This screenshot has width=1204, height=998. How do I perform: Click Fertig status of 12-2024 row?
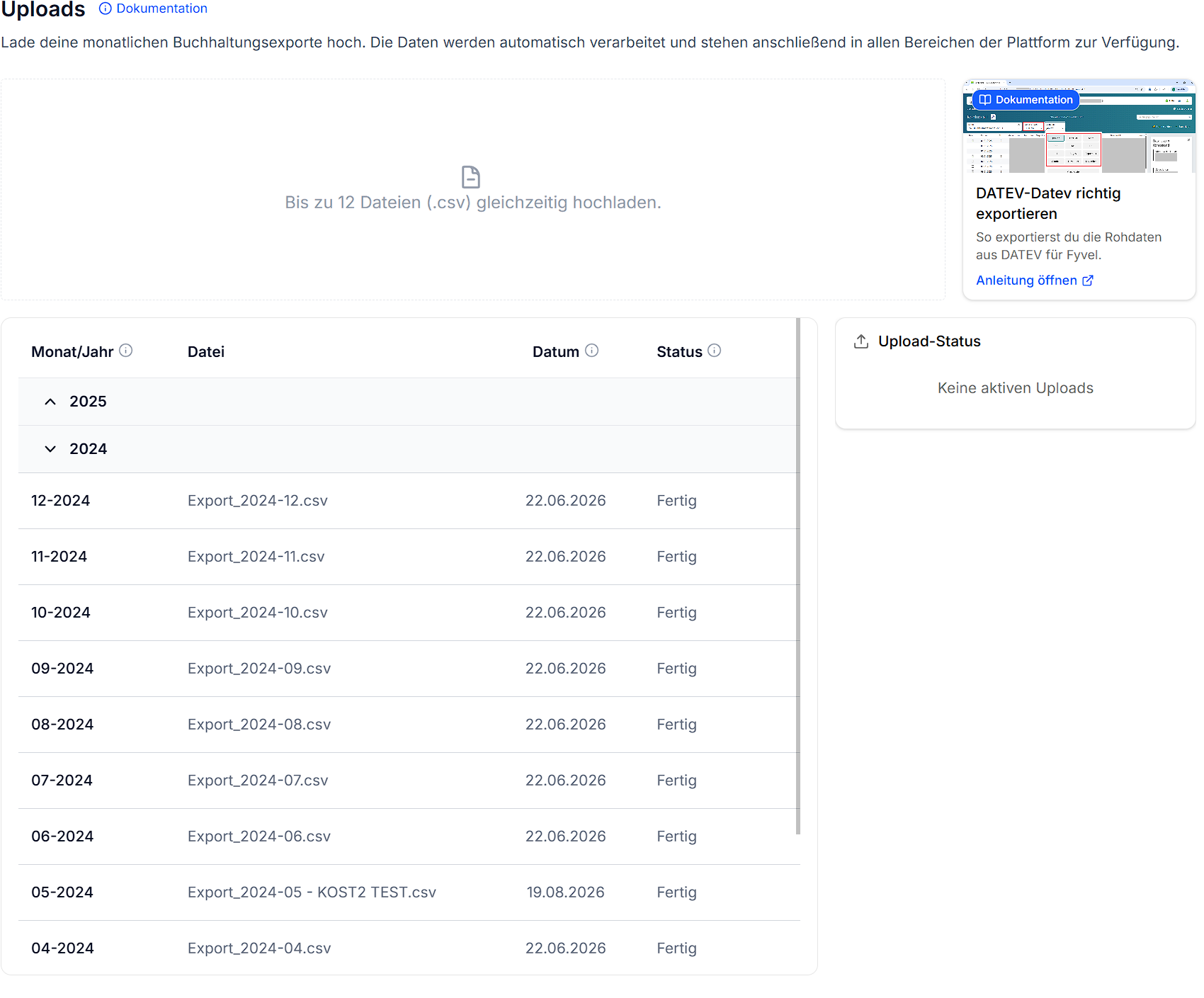(677, 501)
